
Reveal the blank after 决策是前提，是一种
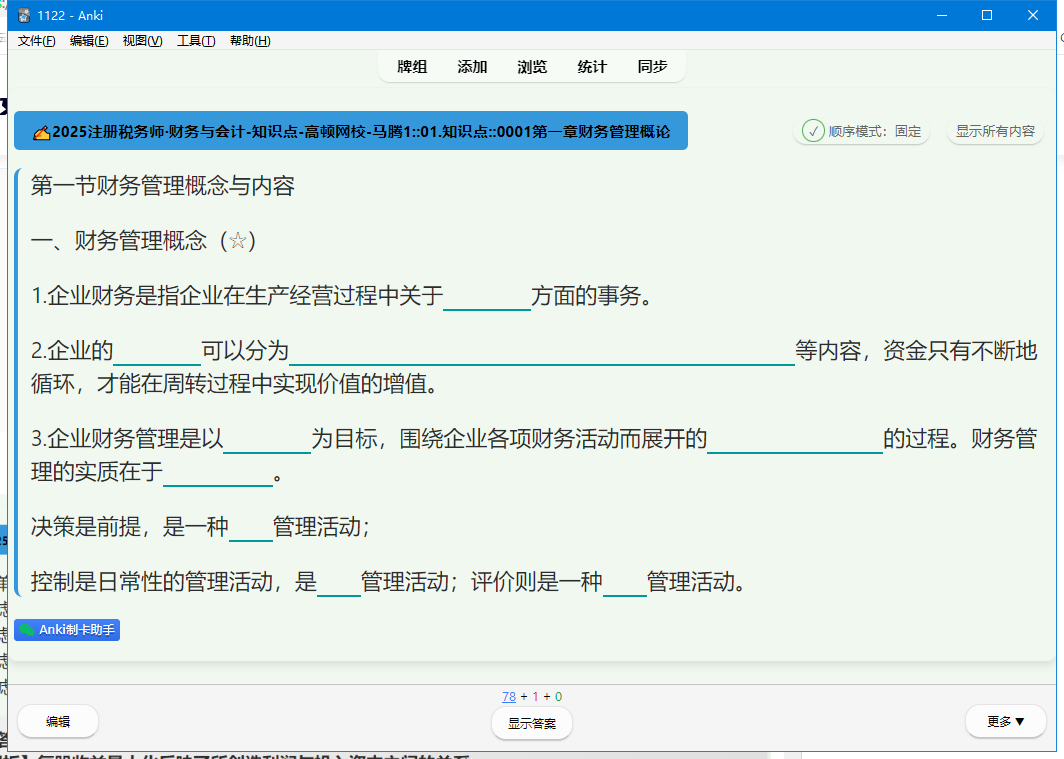pyautogui.click(x=251, y=529)
